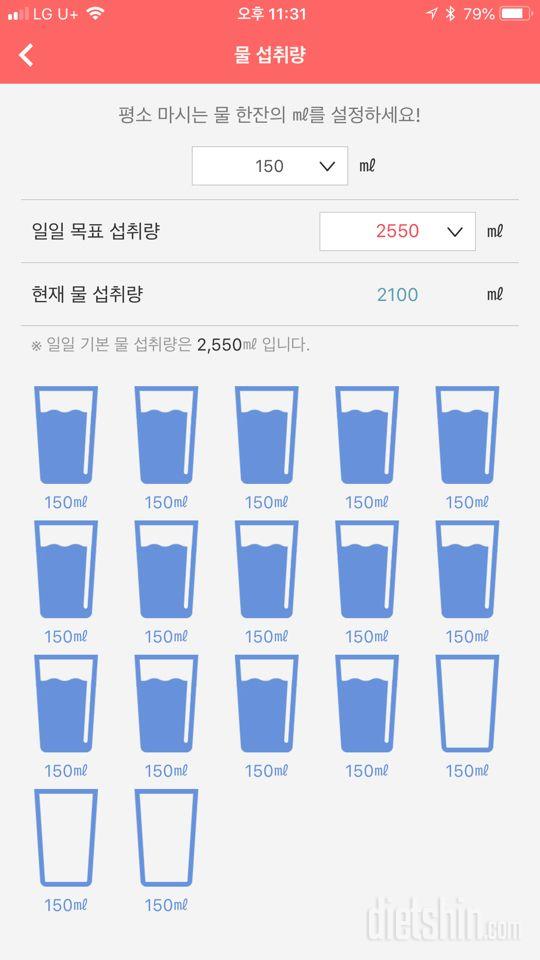The width and height of the screenshot is (540, 960).
Task: Tap the back arrow in the header
Action: tap(26, 55)
